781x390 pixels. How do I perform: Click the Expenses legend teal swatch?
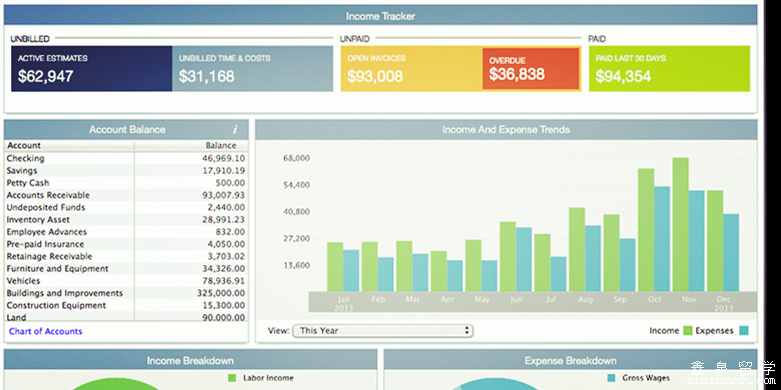744,331
